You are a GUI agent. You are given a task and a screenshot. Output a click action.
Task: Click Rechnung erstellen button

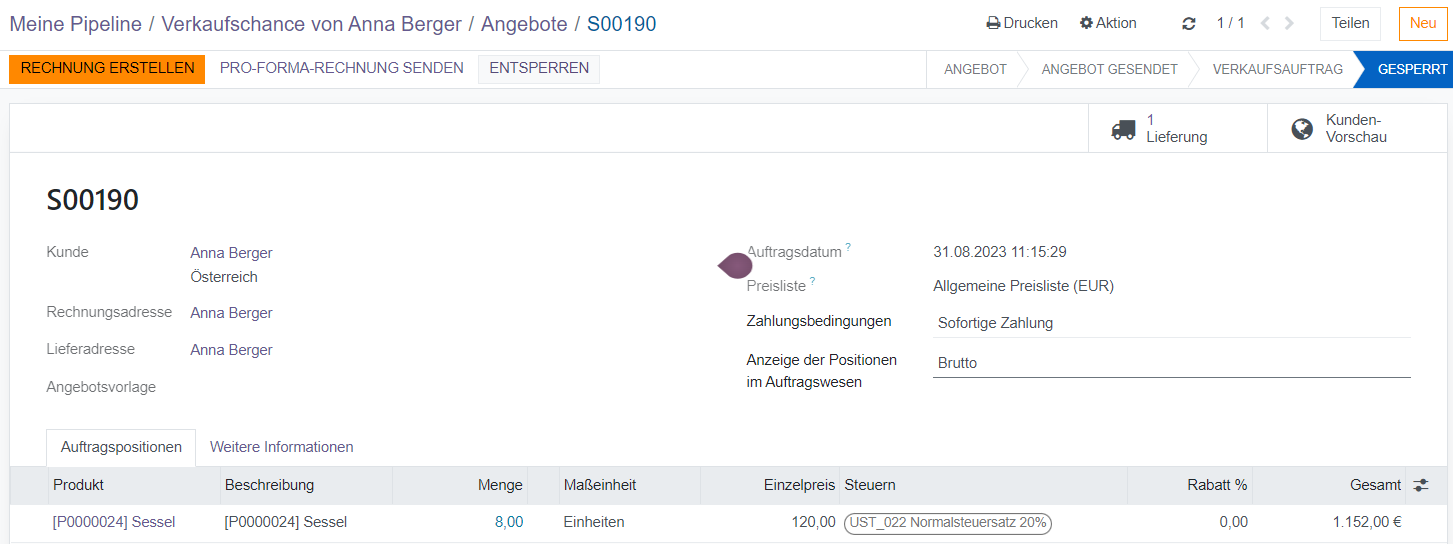point(107,69)
